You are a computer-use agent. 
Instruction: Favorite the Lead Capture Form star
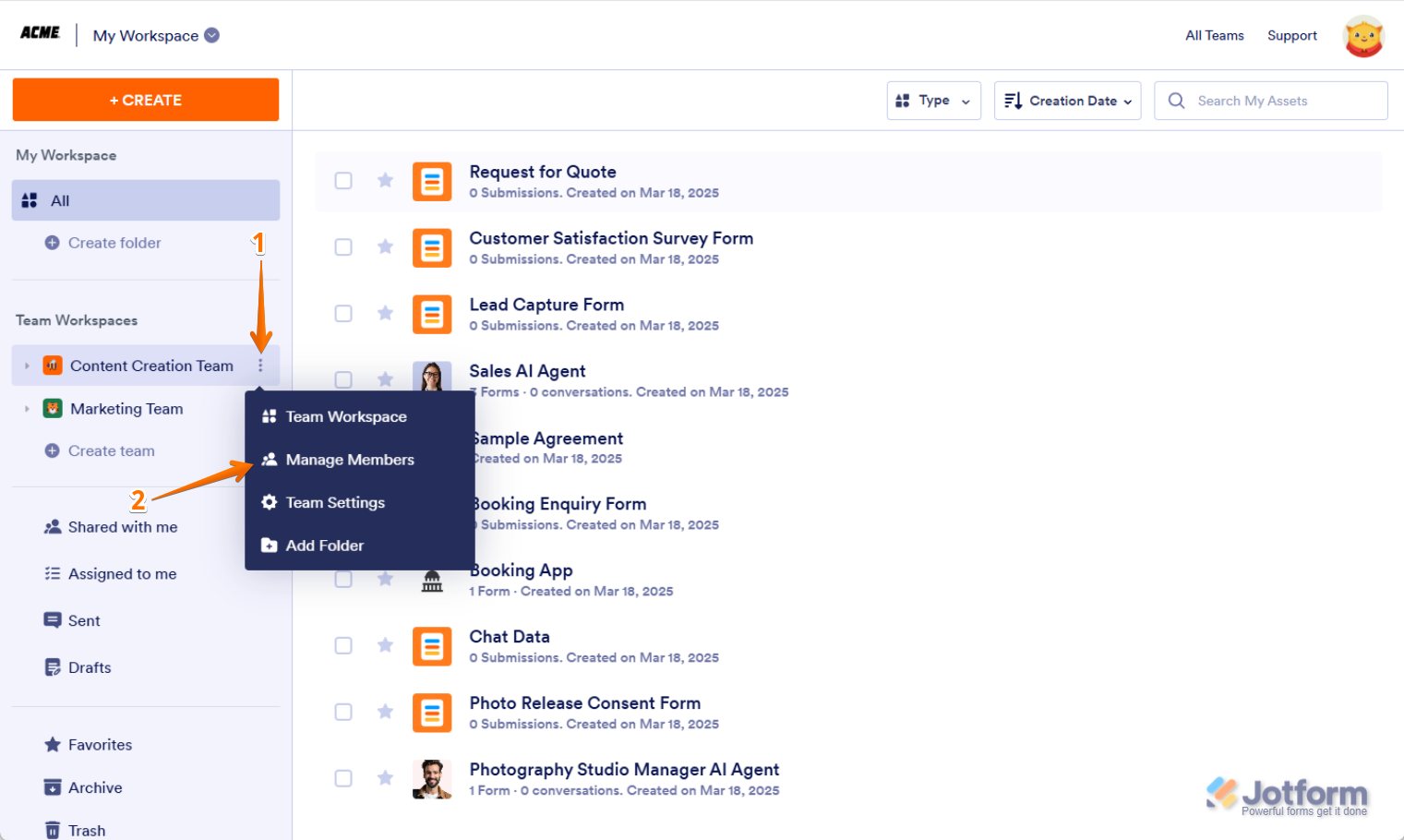click(x=385, y=313)
